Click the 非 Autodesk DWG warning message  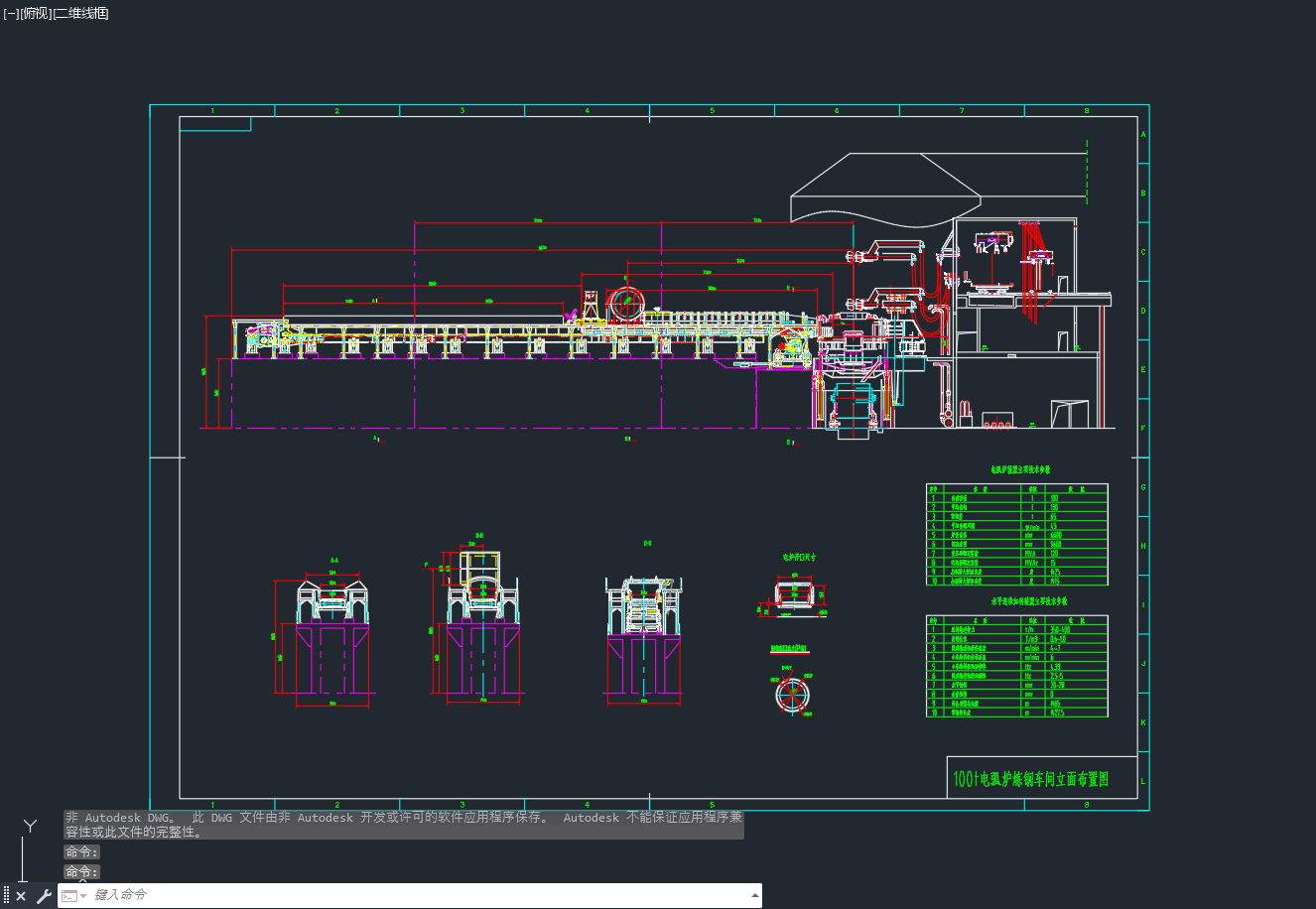click(x=404, y=825)
